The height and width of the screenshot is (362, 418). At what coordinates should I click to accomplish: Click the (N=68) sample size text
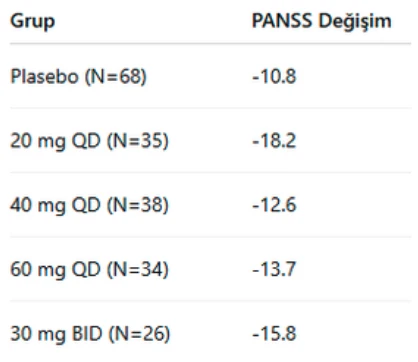(x=116, y=77)
